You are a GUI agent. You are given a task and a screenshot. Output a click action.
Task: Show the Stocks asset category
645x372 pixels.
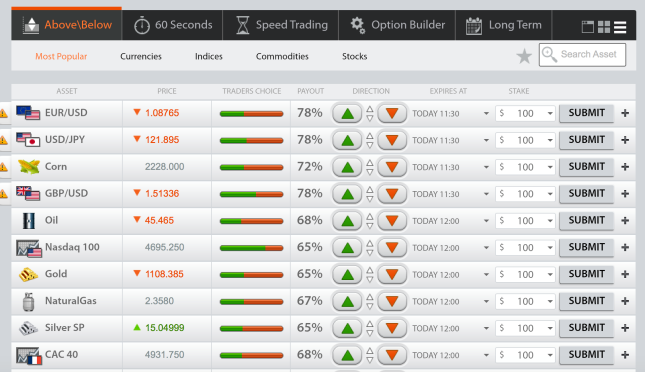(354, 56)
